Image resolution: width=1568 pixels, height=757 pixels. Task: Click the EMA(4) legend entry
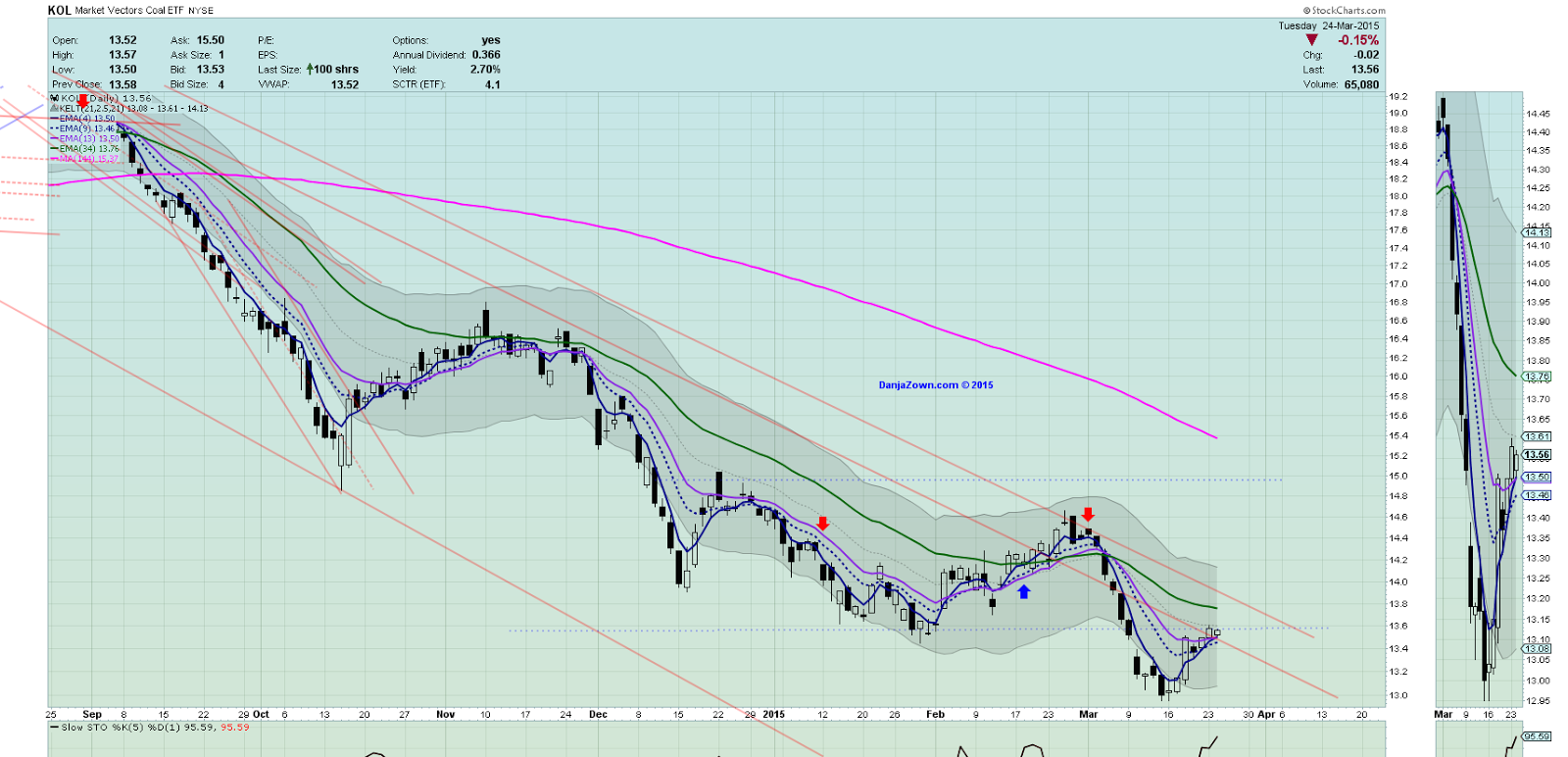pyautogui.click(x=82, y=119)
